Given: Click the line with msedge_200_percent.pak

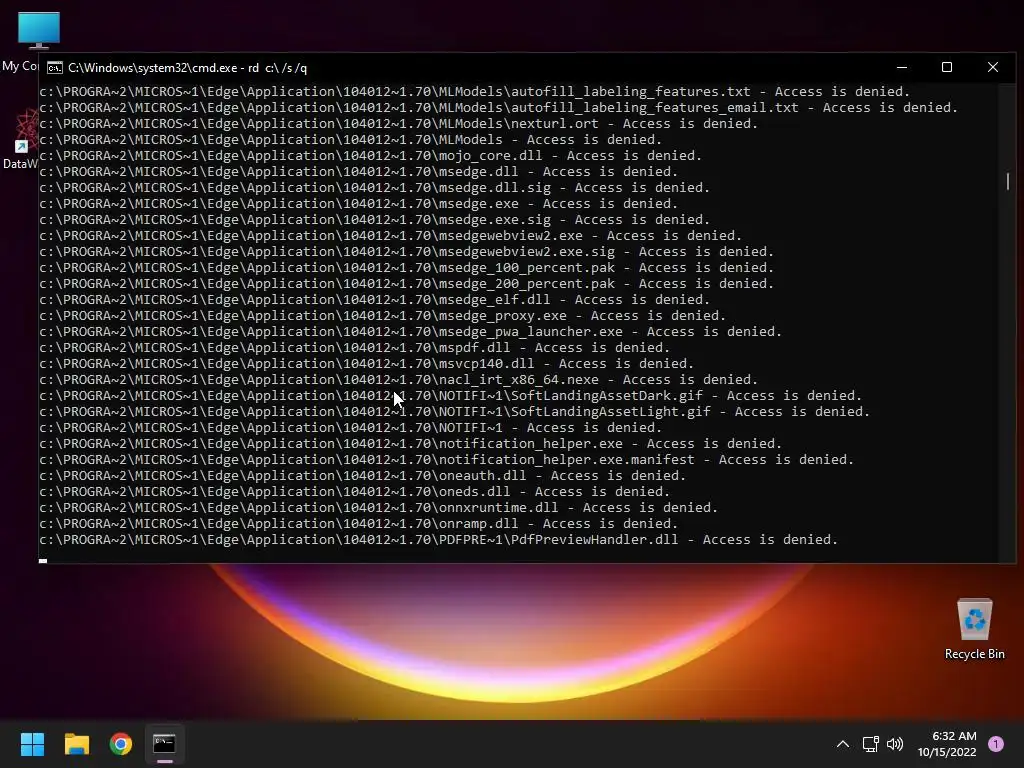Looking at the screenshot, I should [x=406, y=283].
